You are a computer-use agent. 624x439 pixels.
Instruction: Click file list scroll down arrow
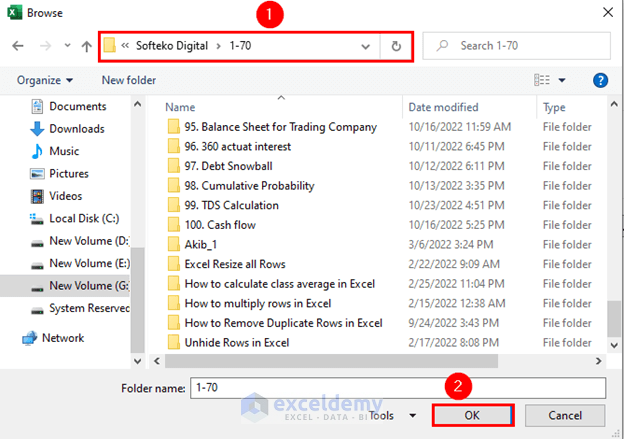click(x=614, y=345)
